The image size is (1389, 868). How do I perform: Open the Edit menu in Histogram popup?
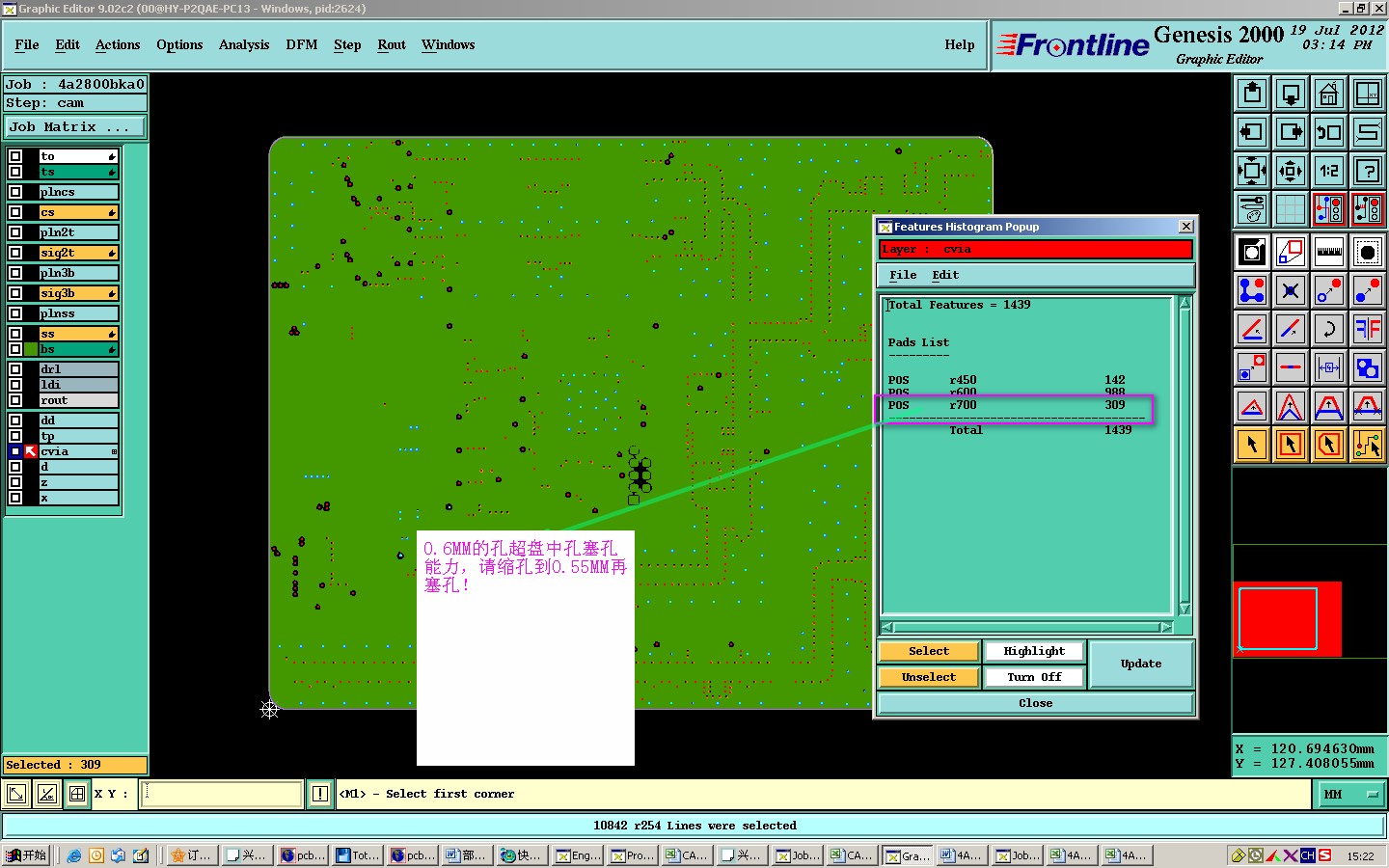[x=945, y=275]
